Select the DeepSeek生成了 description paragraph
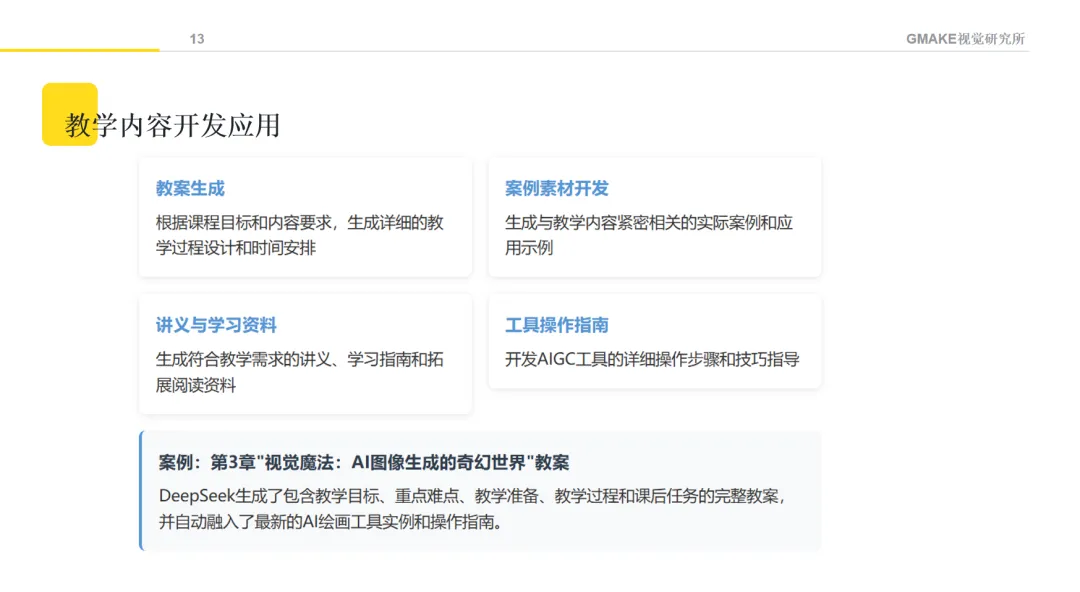Image resolution: width=1080 pixels, height=592 pixels. (x=472, y=509)
